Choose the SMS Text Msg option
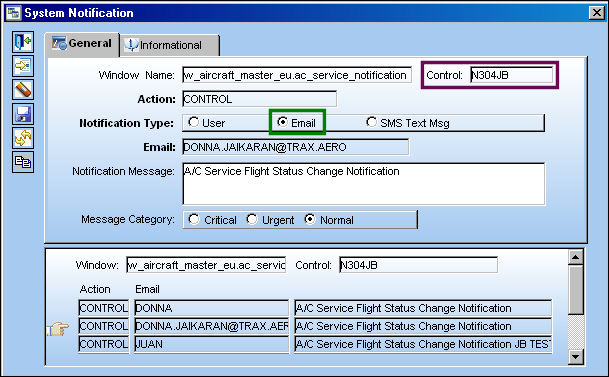This screenshot has width=609, height=377. tap(408, 123)
